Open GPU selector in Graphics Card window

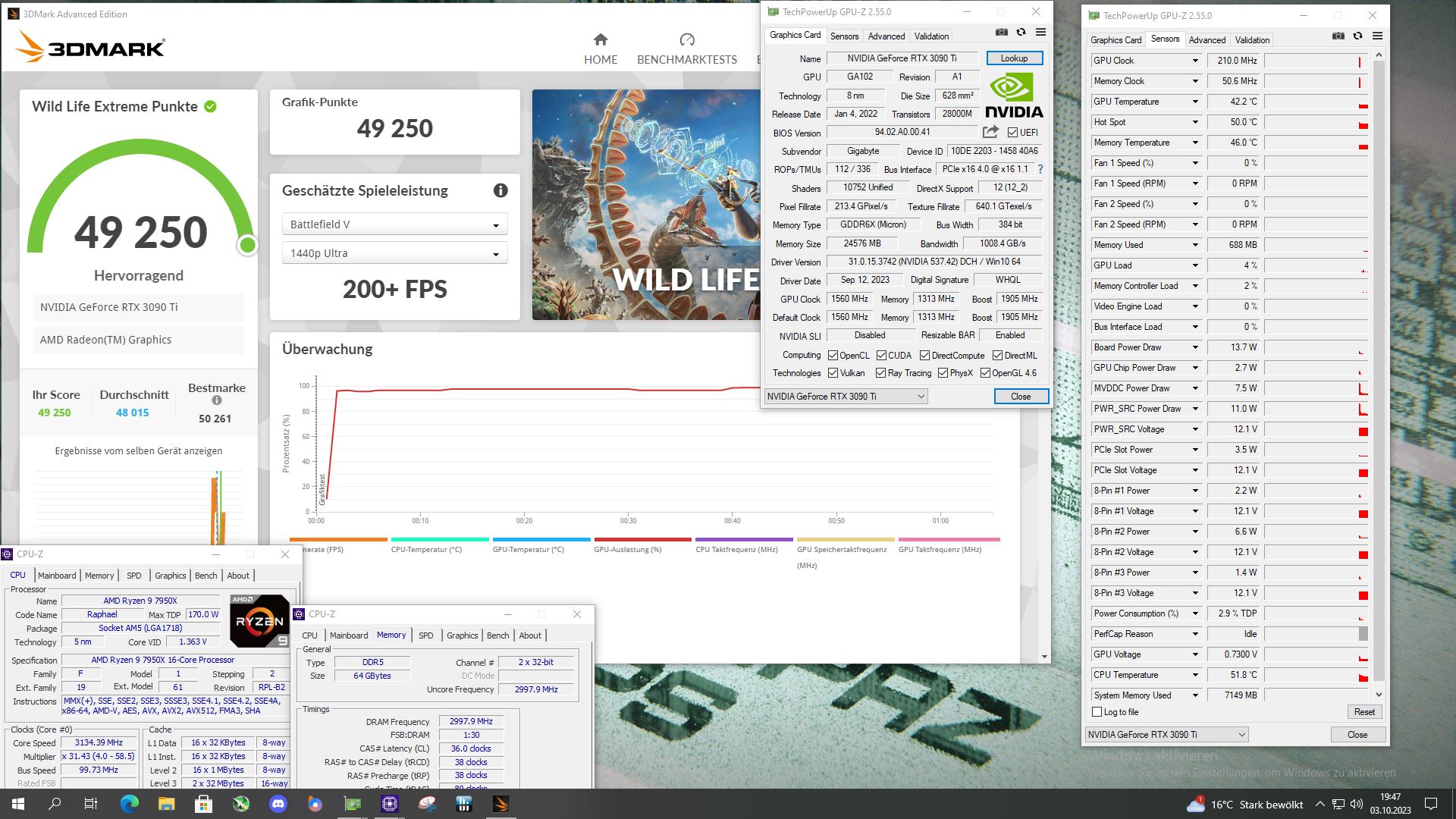pos(846,397)
